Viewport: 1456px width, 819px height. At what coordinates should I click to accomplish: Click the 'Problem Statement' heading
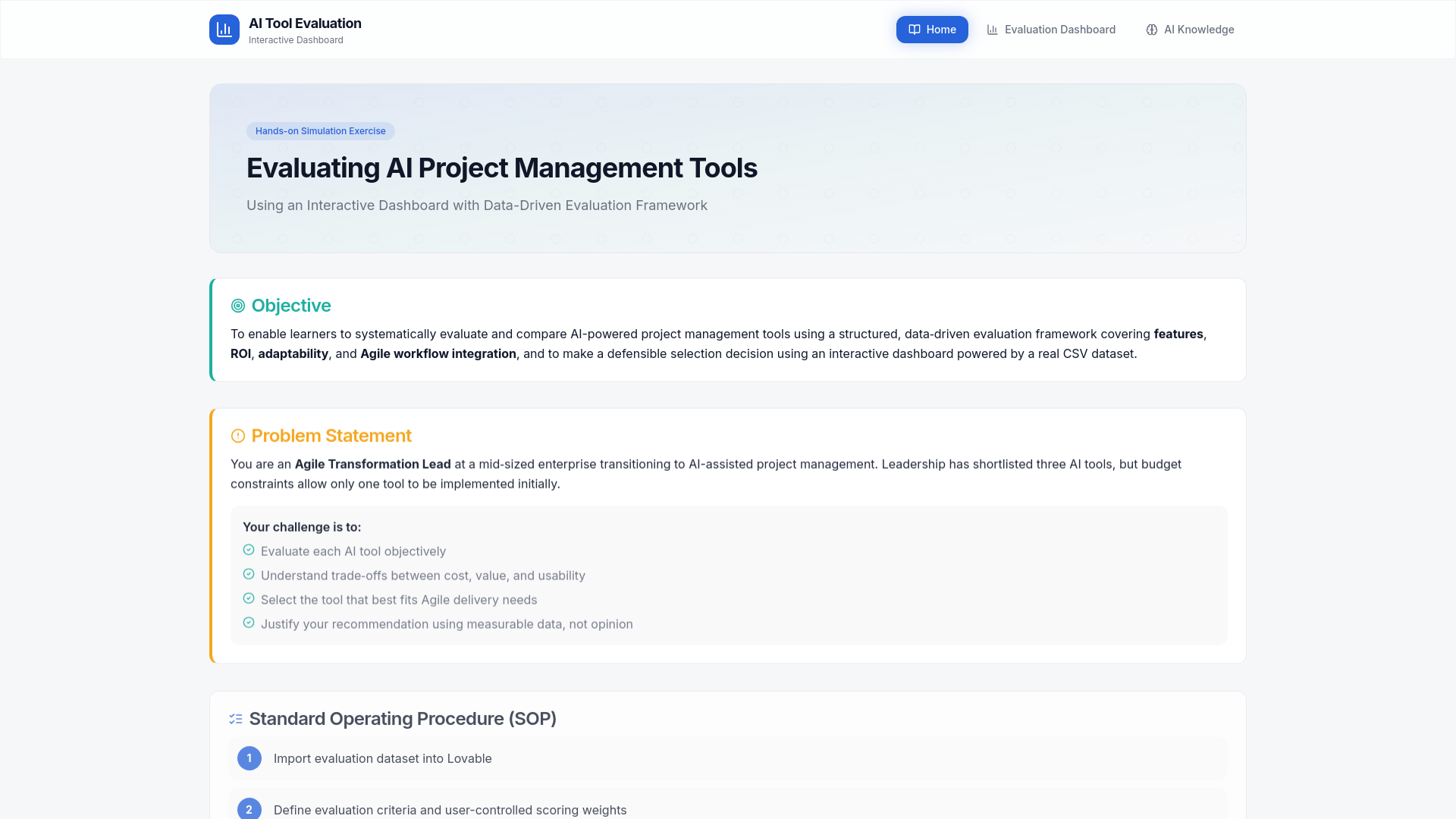click(331, 436)
